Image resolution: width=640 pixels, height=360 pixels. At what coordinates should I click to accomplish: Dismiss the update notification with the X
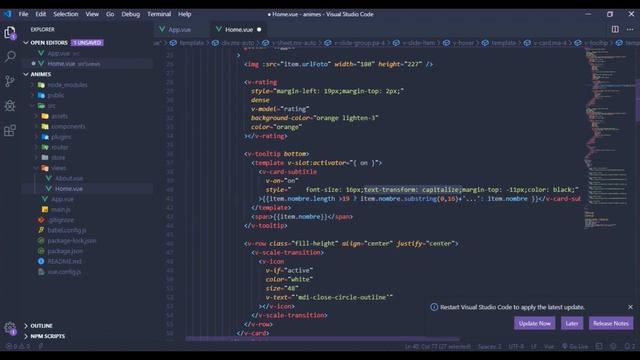(630, 307)
